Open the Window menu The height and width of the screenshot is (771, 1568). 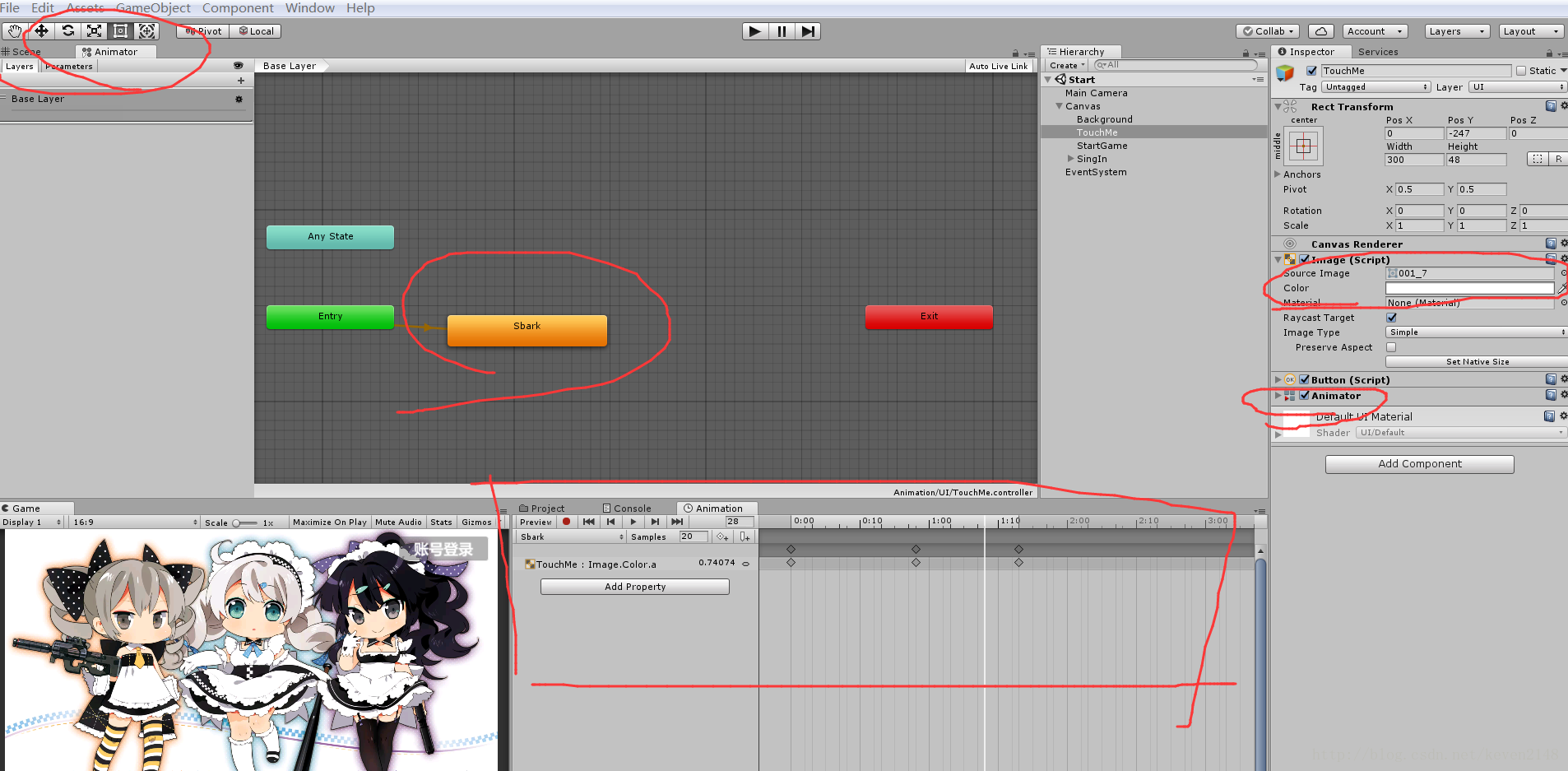pyautogui.click(x=310, y=8)
